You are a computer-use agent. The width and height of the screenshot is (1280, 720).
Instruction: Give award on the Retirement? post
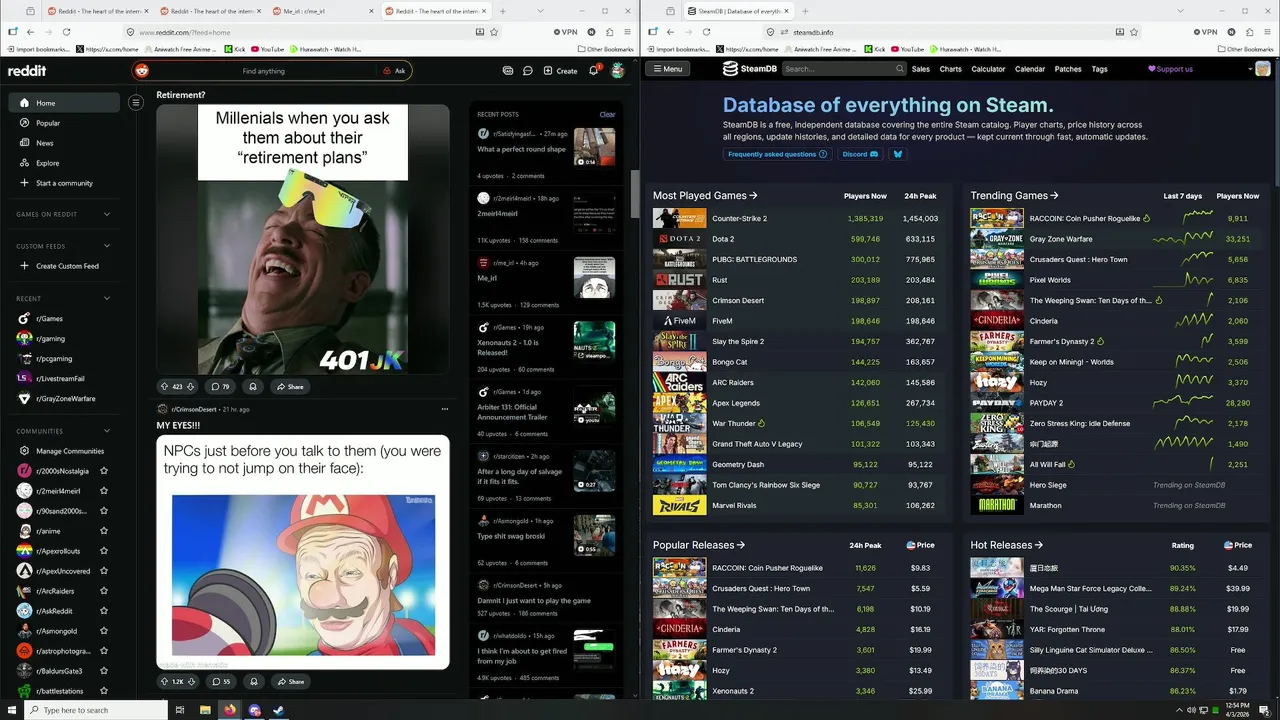click(253, 386)
